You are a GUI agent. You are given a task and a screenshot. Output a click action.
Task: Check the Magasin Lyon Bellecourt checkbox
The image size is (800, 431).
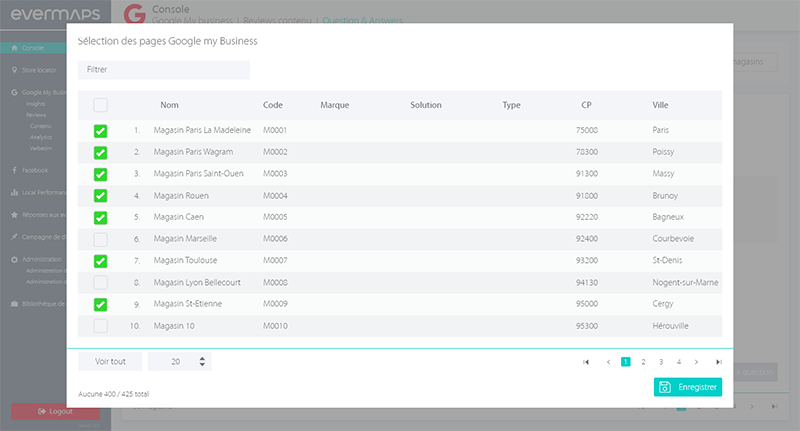coord(100,283)
